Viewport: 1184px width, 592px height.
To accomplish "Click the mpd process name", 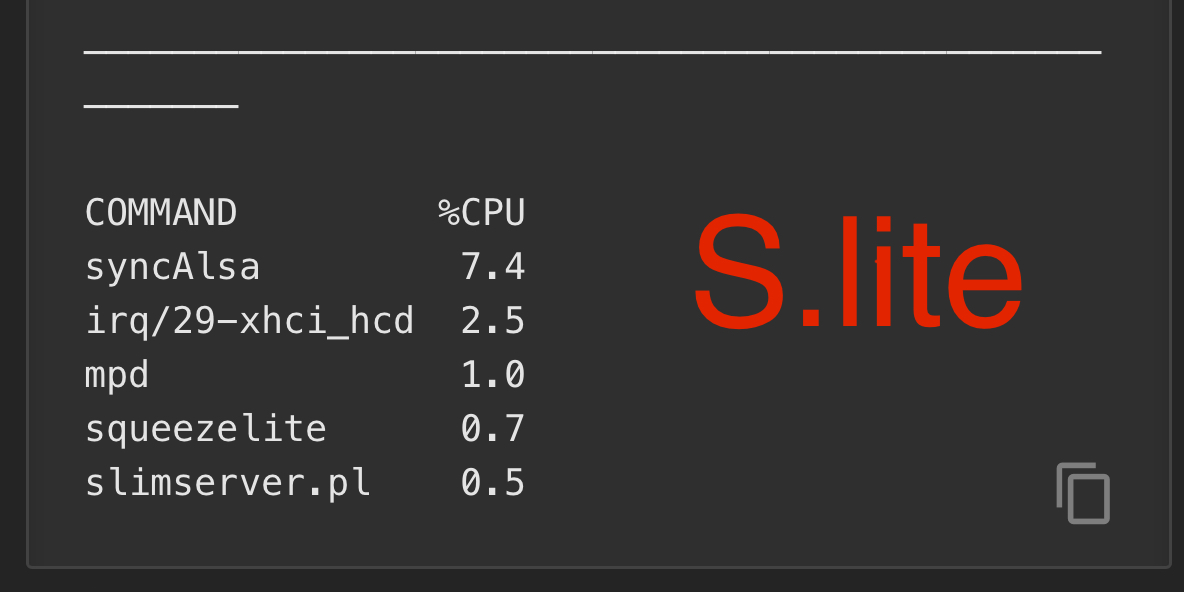I will [117, 375].
